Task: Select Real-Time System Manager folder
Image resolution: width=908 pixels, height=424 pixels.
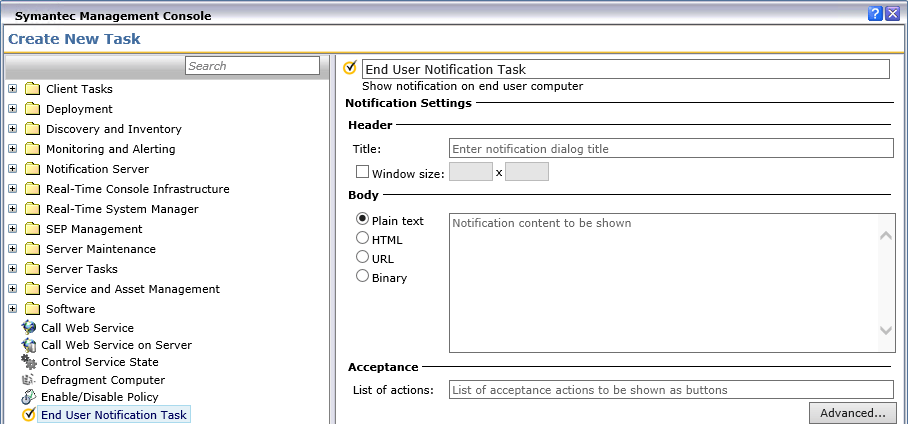Action: [121, 209]
